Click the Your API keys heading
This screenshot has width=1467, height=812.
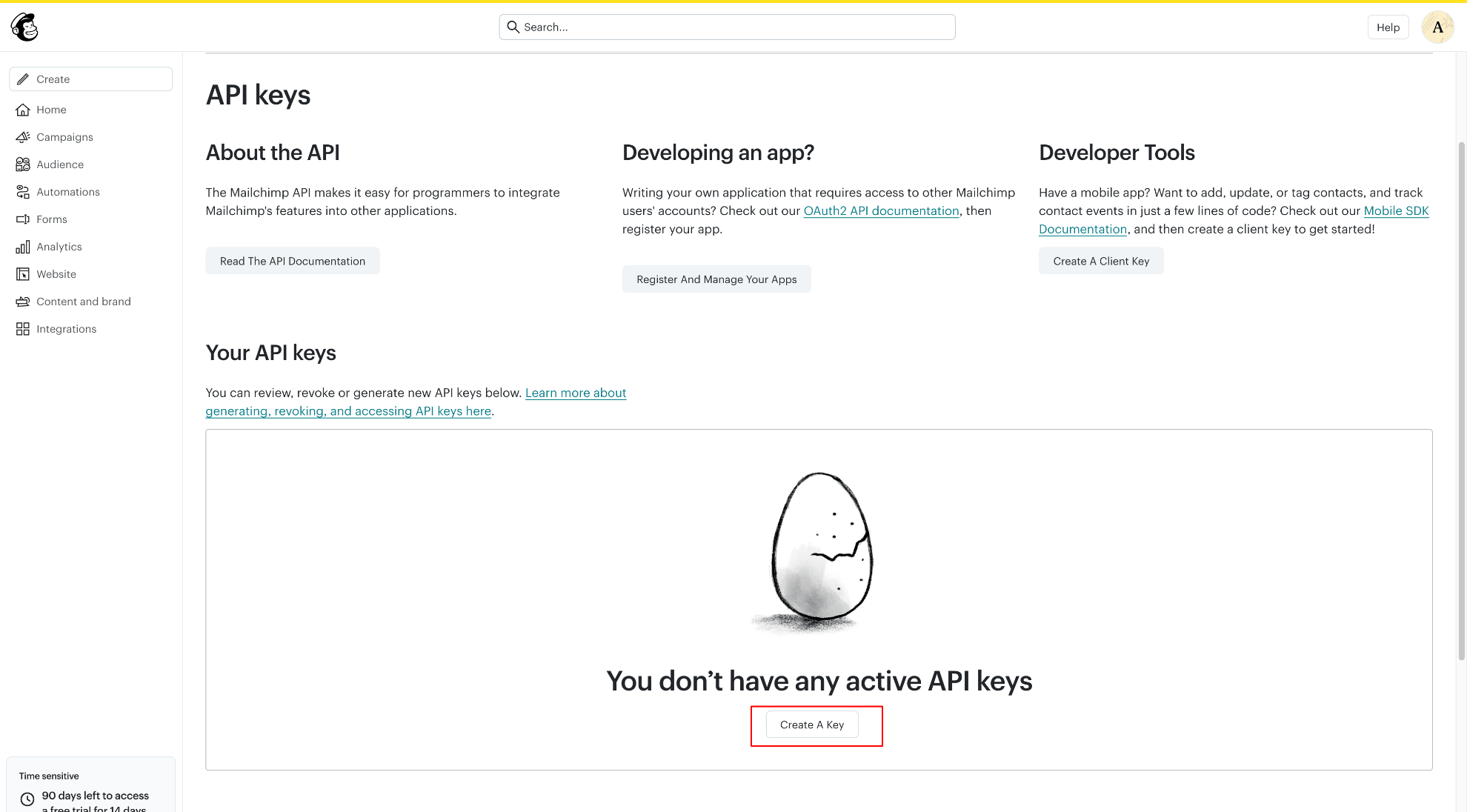click(270, 353)
